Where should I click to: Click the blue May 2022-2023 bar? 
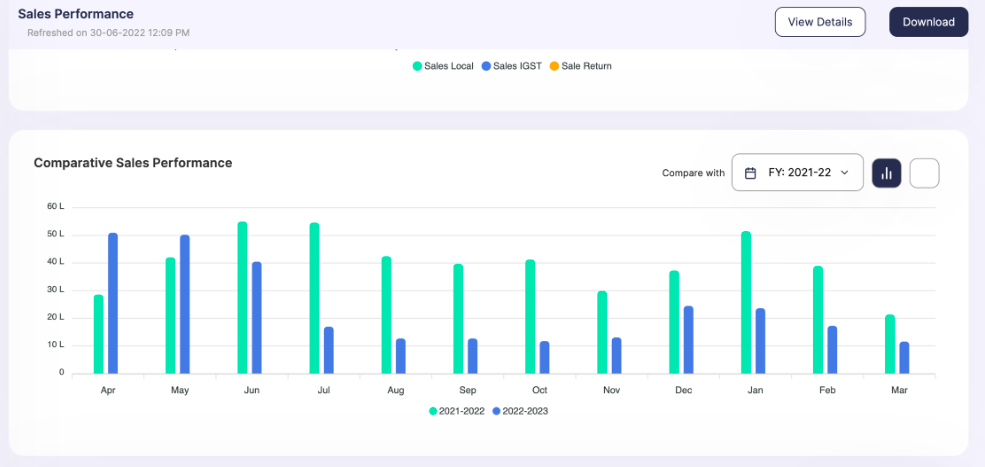pyautogui.click(x=185, y=305)
